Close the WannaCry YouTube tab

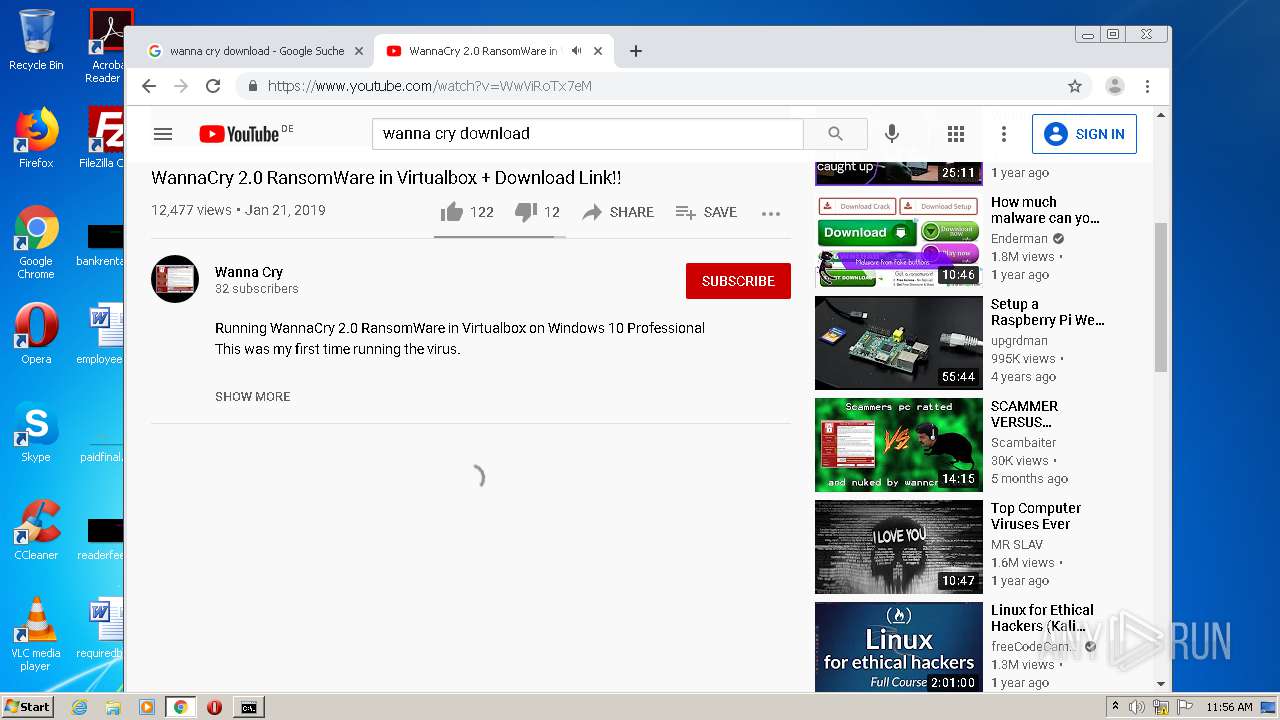click(598, 51)
